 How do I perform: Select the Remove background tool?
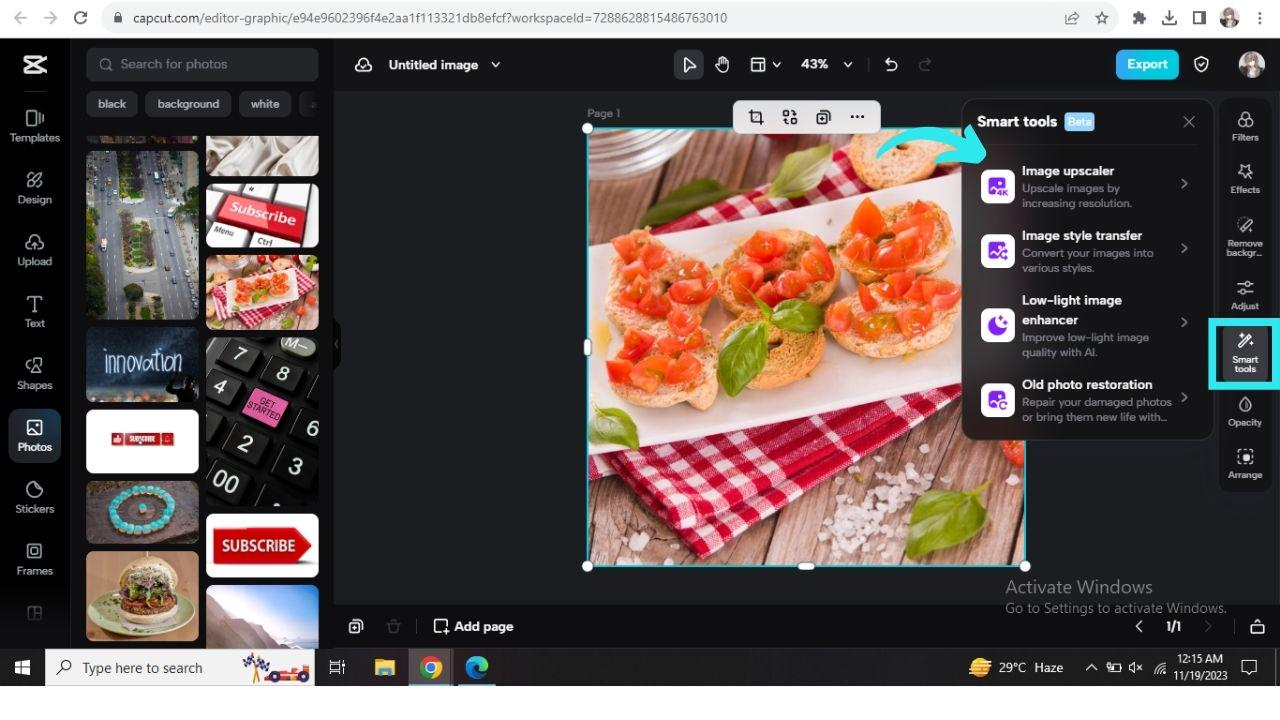click(1244, 238)
